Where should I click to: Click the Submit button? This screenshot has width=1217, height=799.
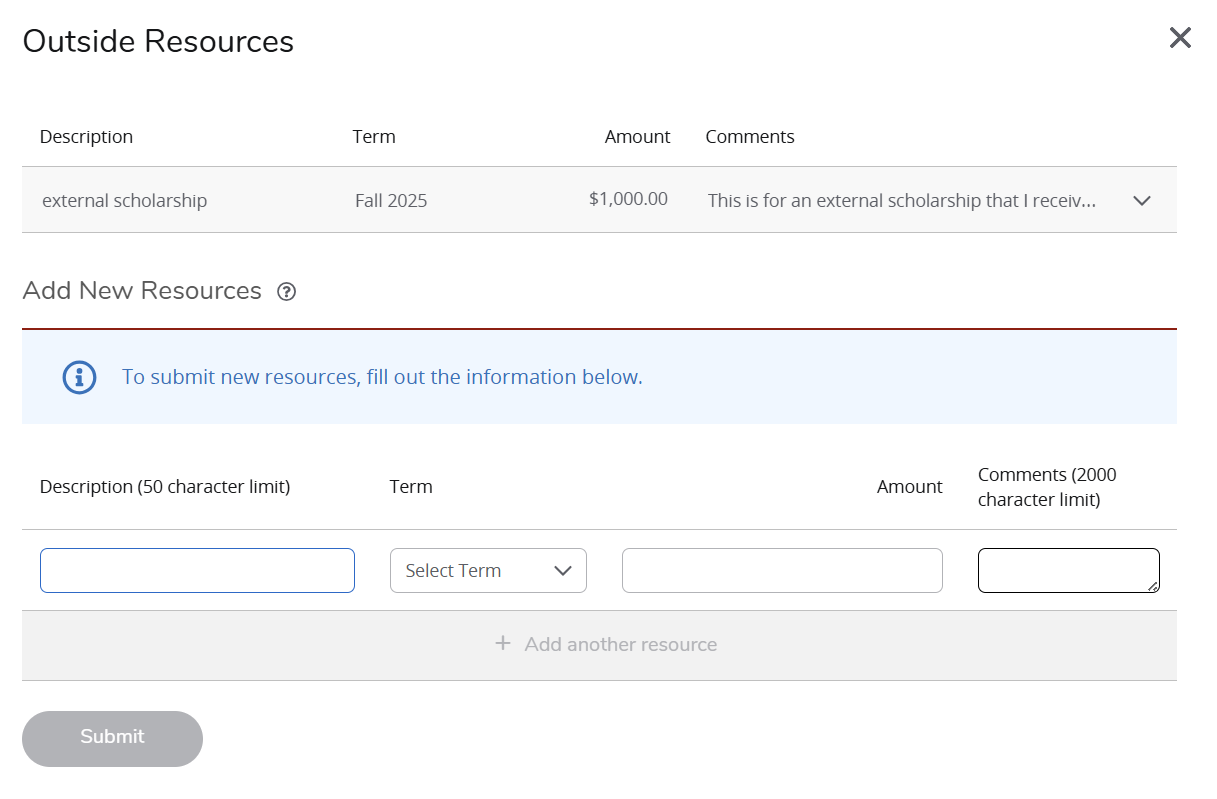(x=112, y=737)
